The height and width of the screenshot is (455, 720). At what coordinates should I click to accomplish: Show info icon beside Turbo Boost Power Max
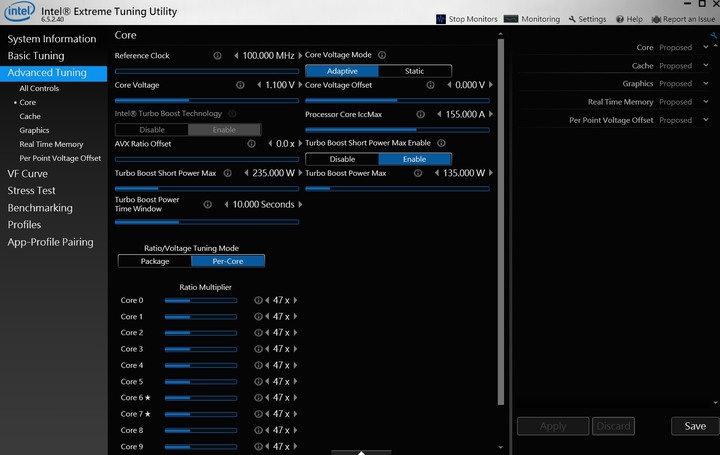tap(418, 173)
